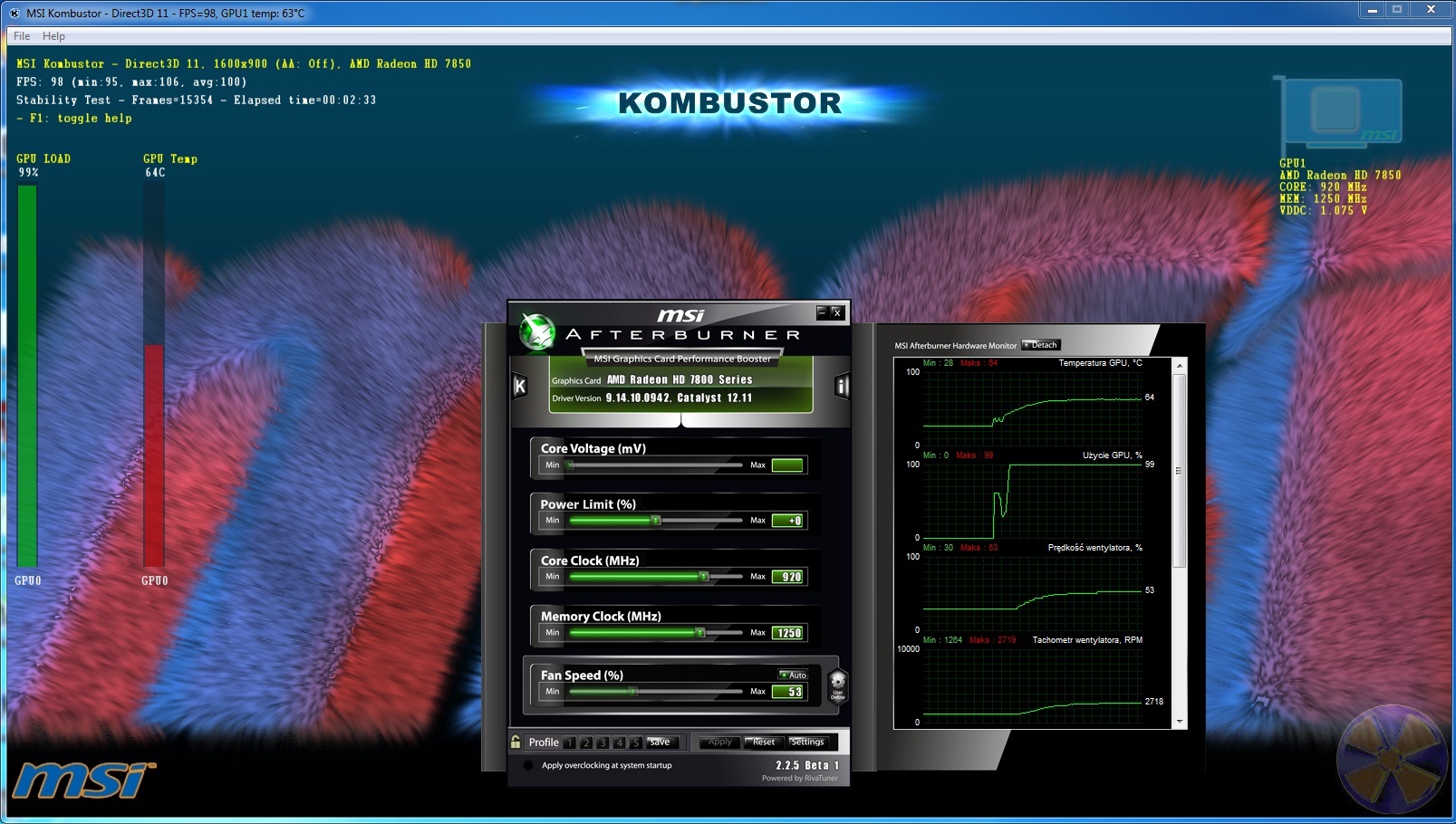Close the MSI Afterburner window
Screen dimensions: 1456x824
coord(837,312)
